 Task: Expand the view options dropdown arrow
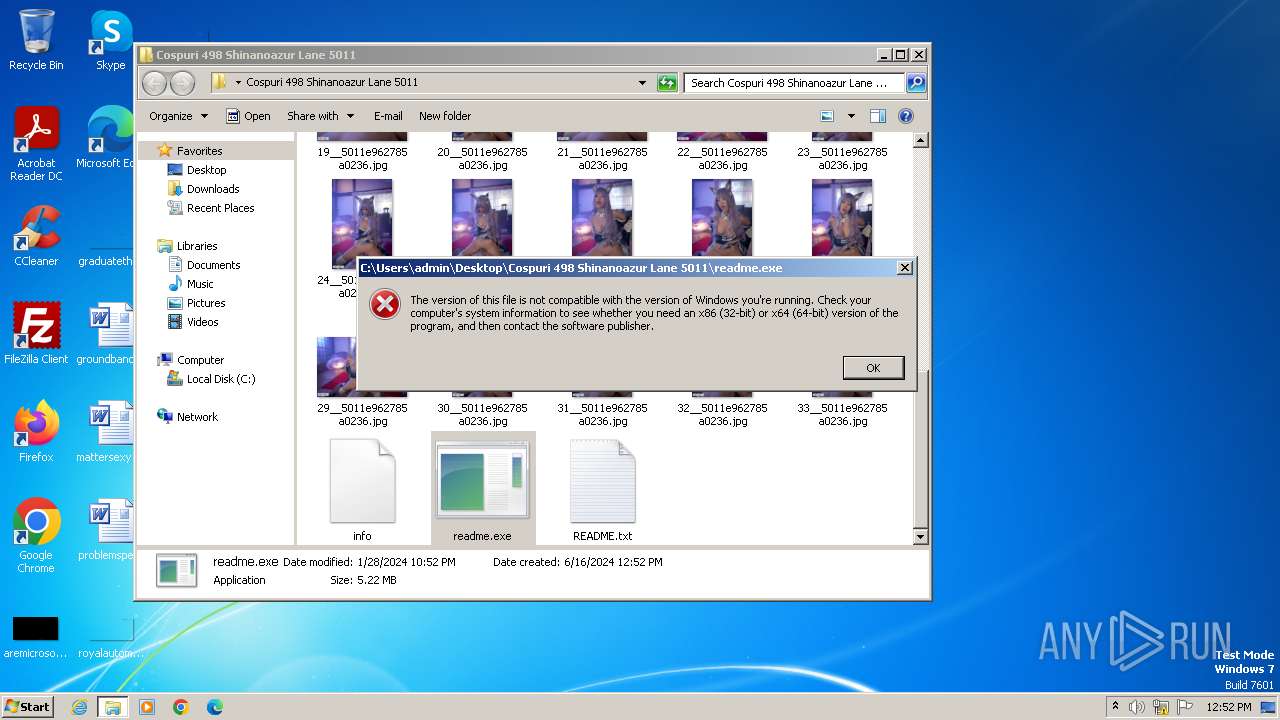[851, 116]
